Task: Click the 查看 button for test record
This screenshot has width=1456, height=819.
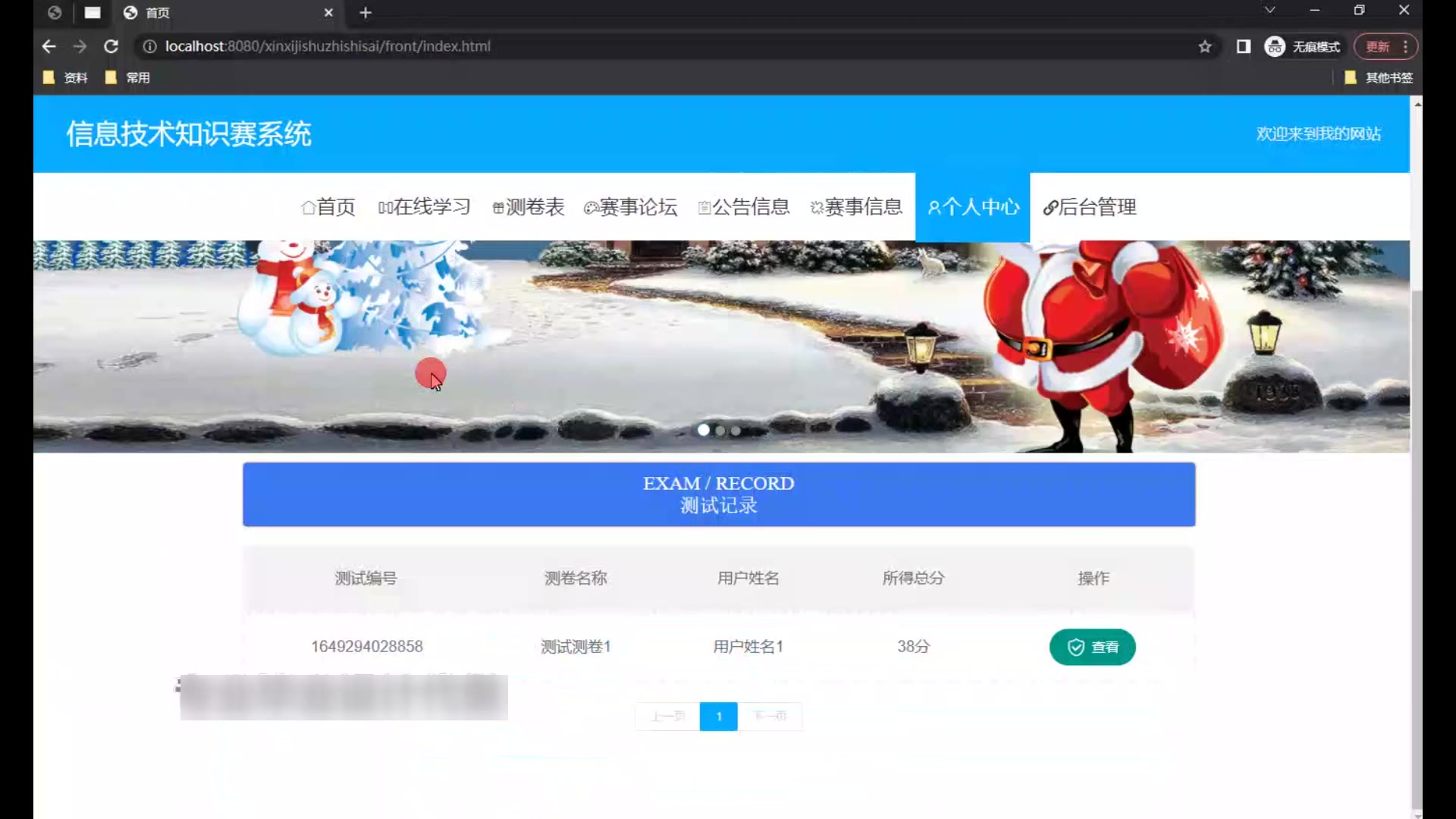Action: pos(1092,647)
